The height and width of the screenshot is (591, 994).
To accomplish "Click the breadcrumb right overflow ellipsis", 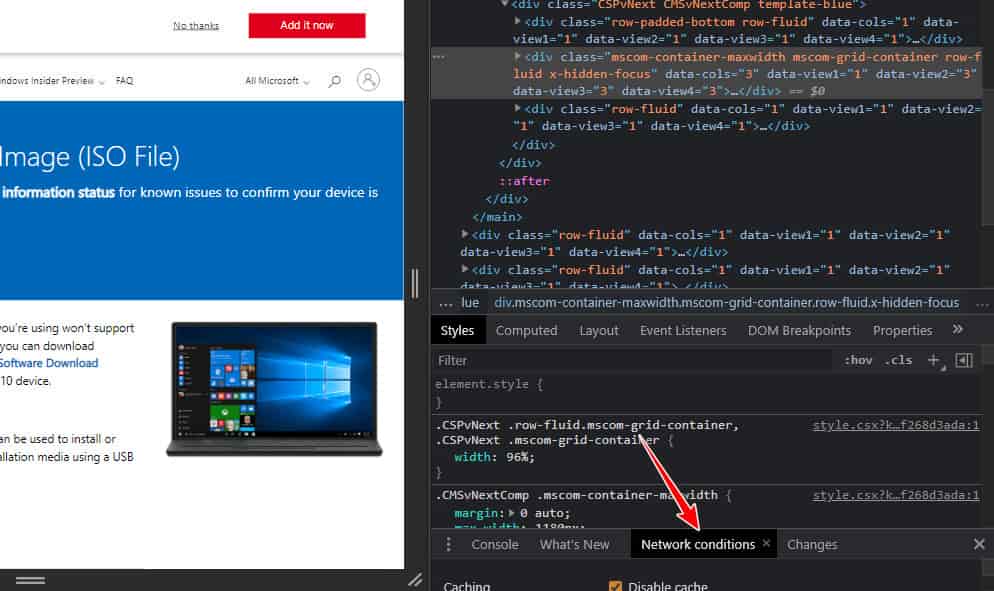I will [983, 304].
